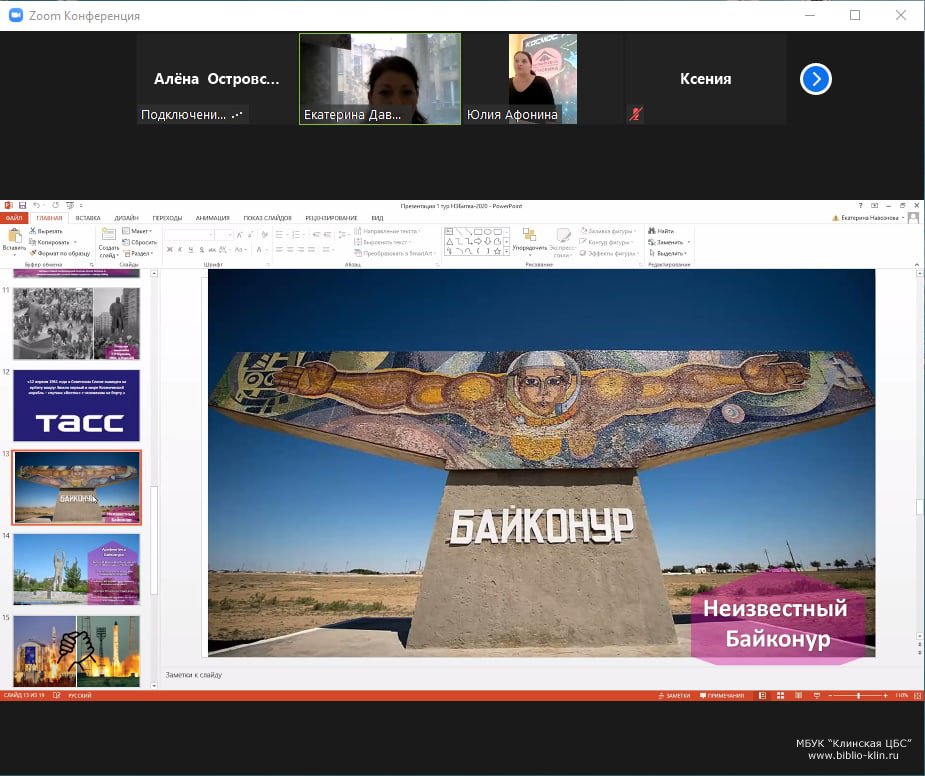925x776 pixels.
Task: Open the Направление текста dropdown
Action: coord(388,231)
